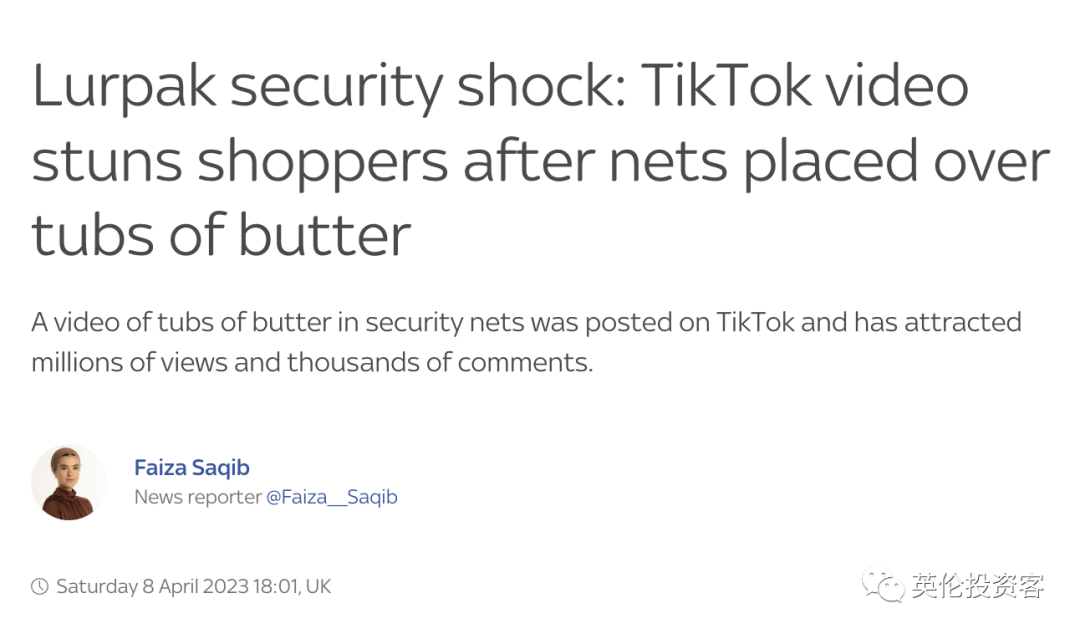1080x634 pixels.
Task: Click "millions of views" in the summary
Action: (x=129, y=362)
